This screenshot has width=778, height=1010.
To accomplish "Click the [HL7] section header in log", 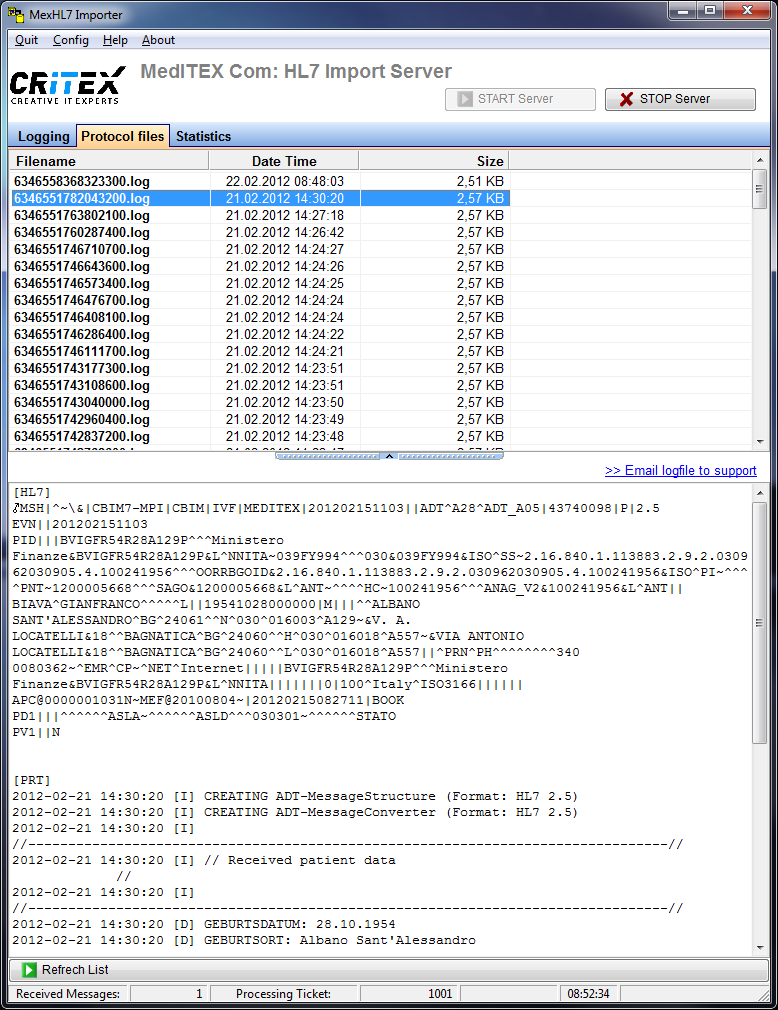I will pos(32,492).
